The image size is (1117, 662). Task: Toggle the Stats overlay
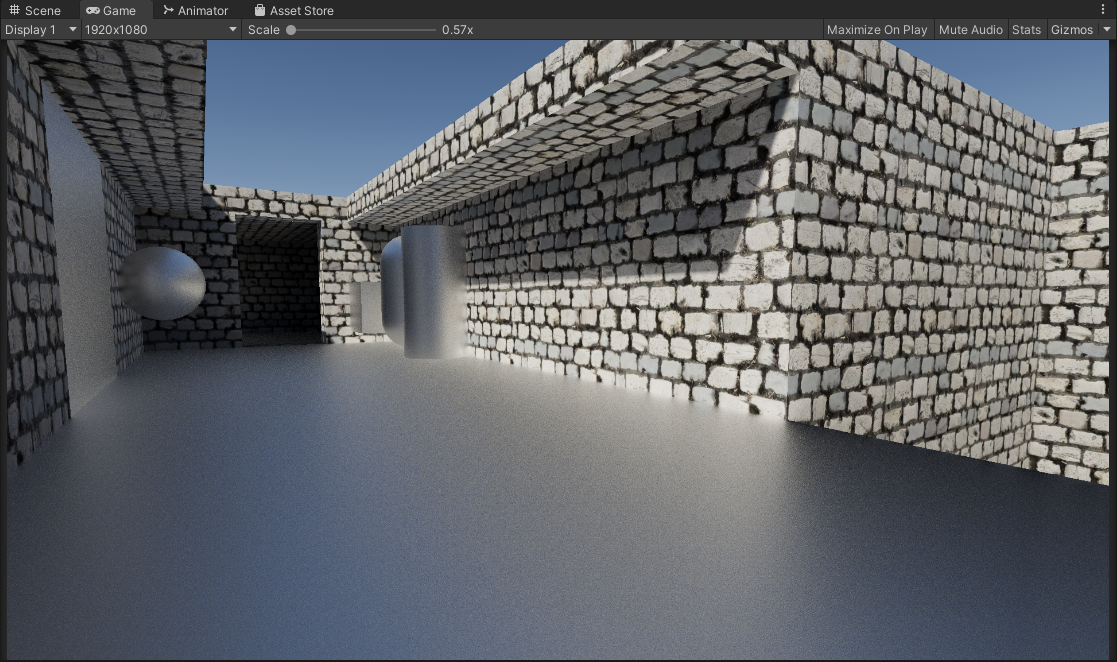coord(1026,30)
